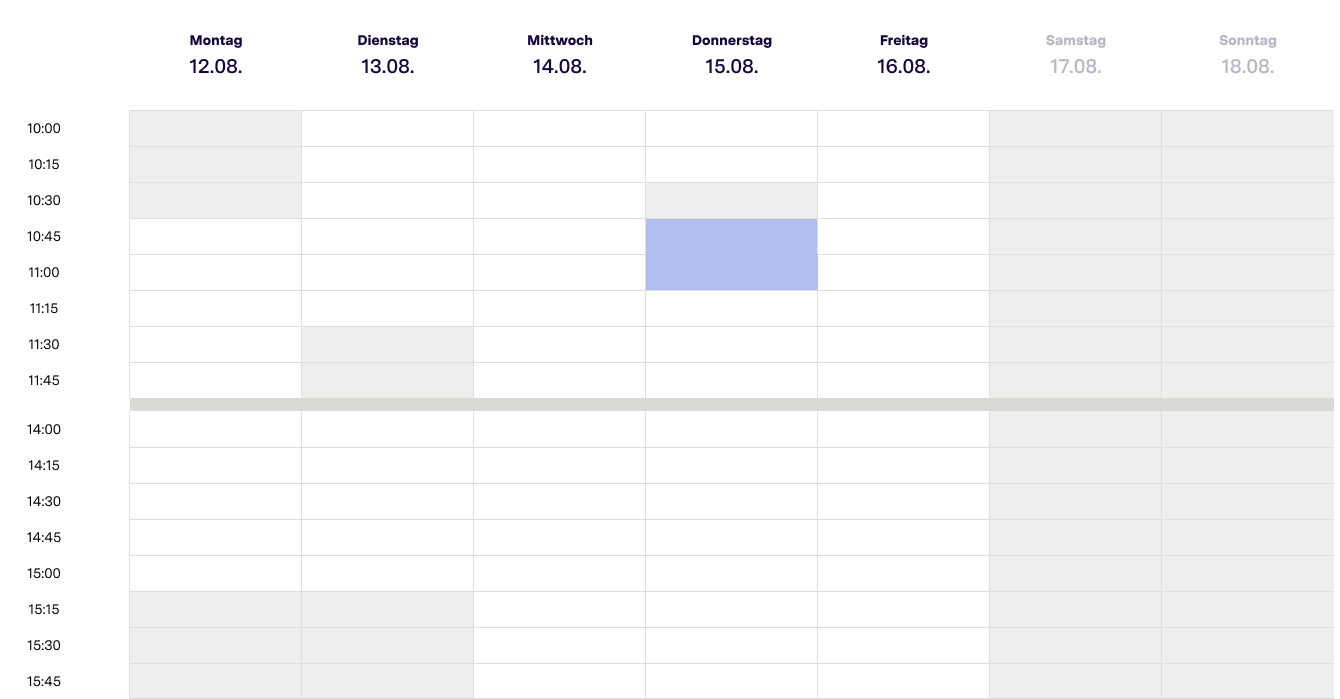
Task: Click the greyed Dienstag 11:30 blocked slot
Action: [388, 345]
